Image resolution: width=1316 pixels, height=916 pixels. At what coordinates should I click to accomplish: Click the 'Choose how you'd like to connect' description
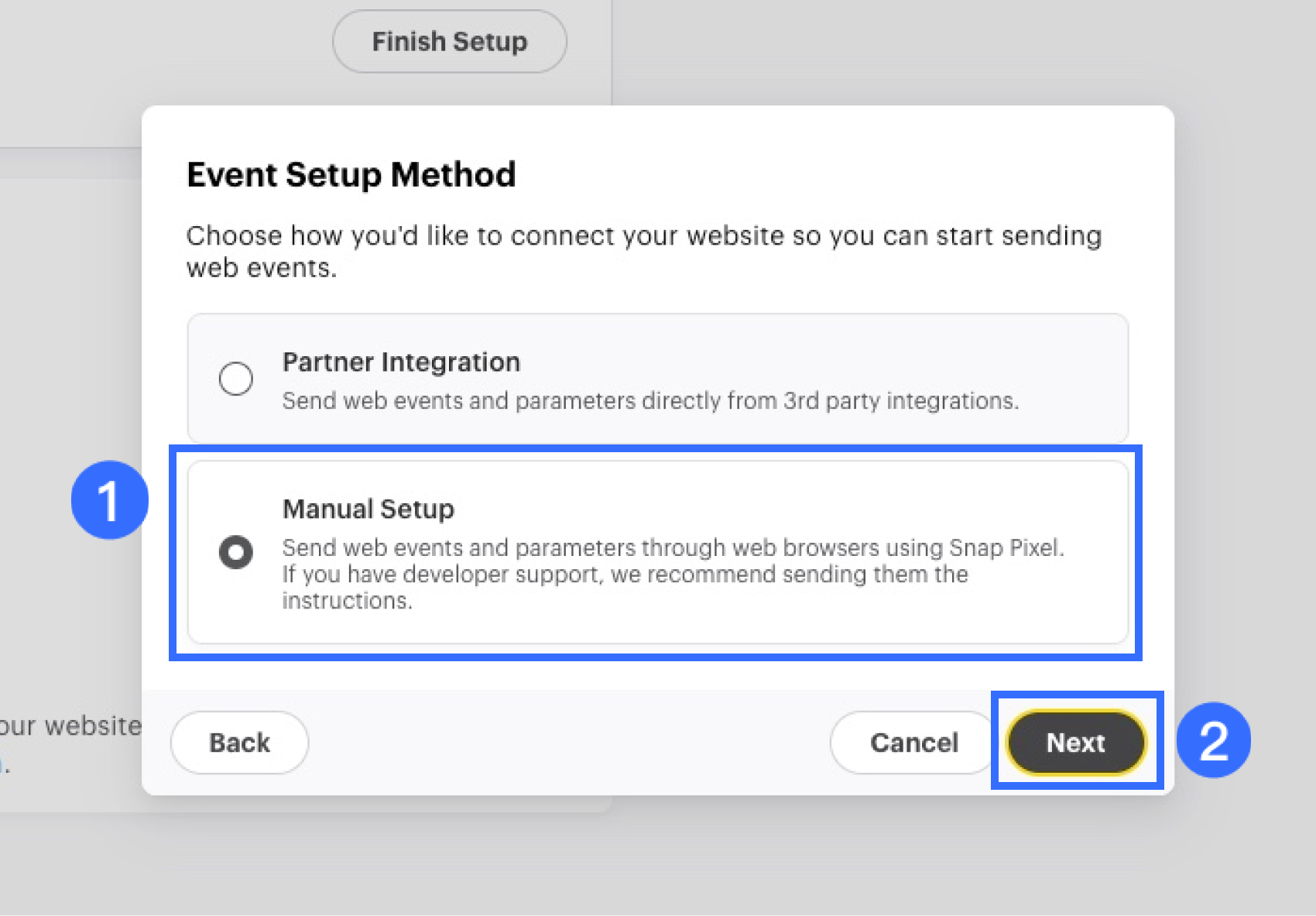[643, 235]
